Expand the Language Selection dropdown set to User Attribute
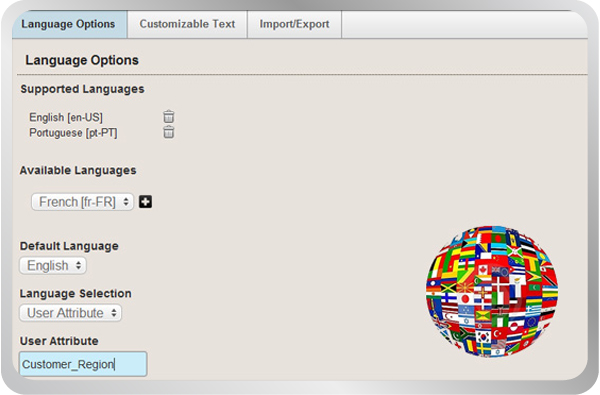 click(x=71, y=313)
